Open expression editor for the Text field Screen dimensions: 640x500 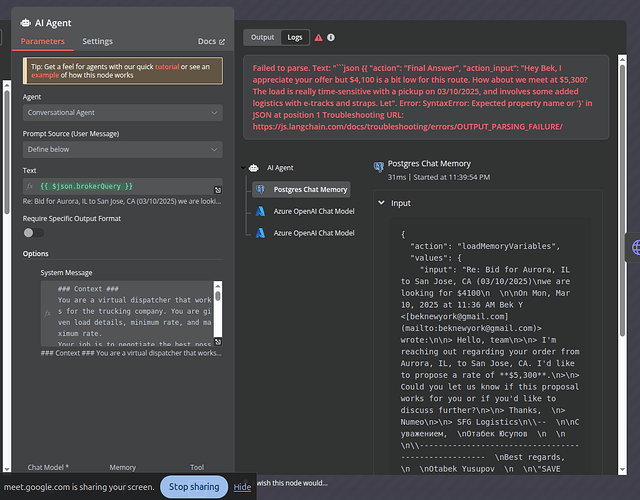(218, 189)
